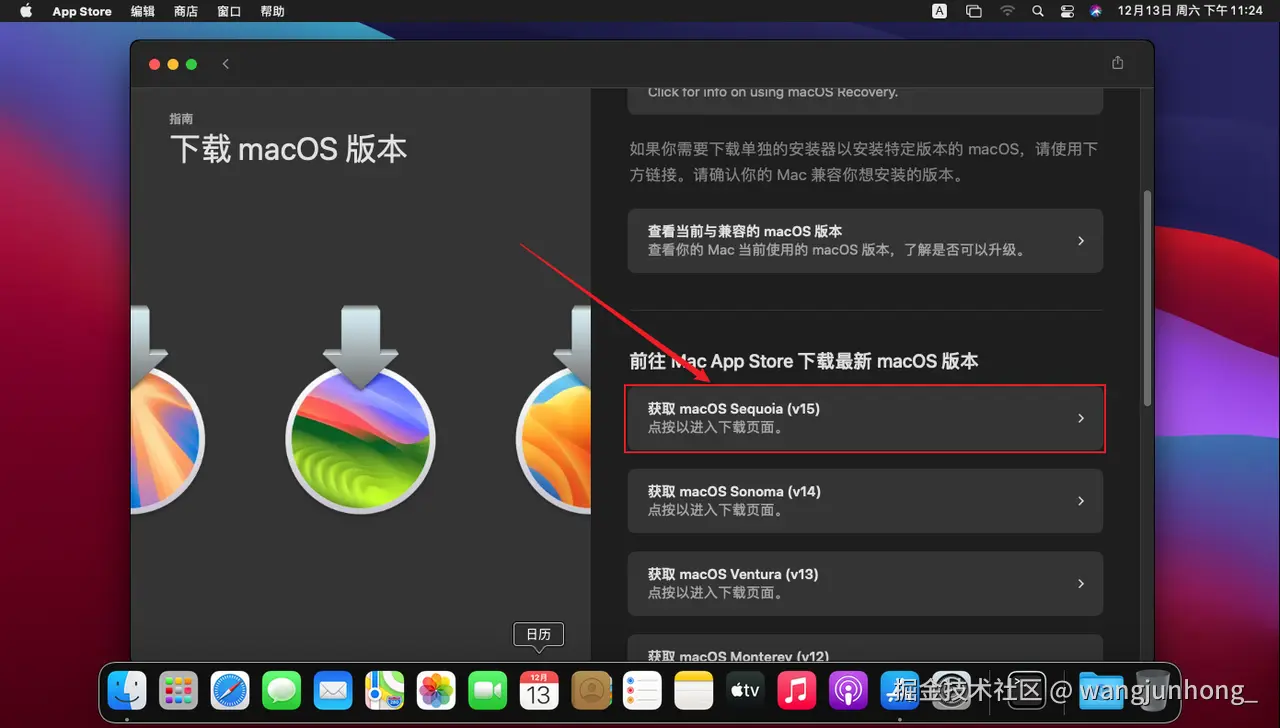The width and height of the screenshot is (1280, 728).
Task: Open Mail from the Dock
Action: click(333, 690)
